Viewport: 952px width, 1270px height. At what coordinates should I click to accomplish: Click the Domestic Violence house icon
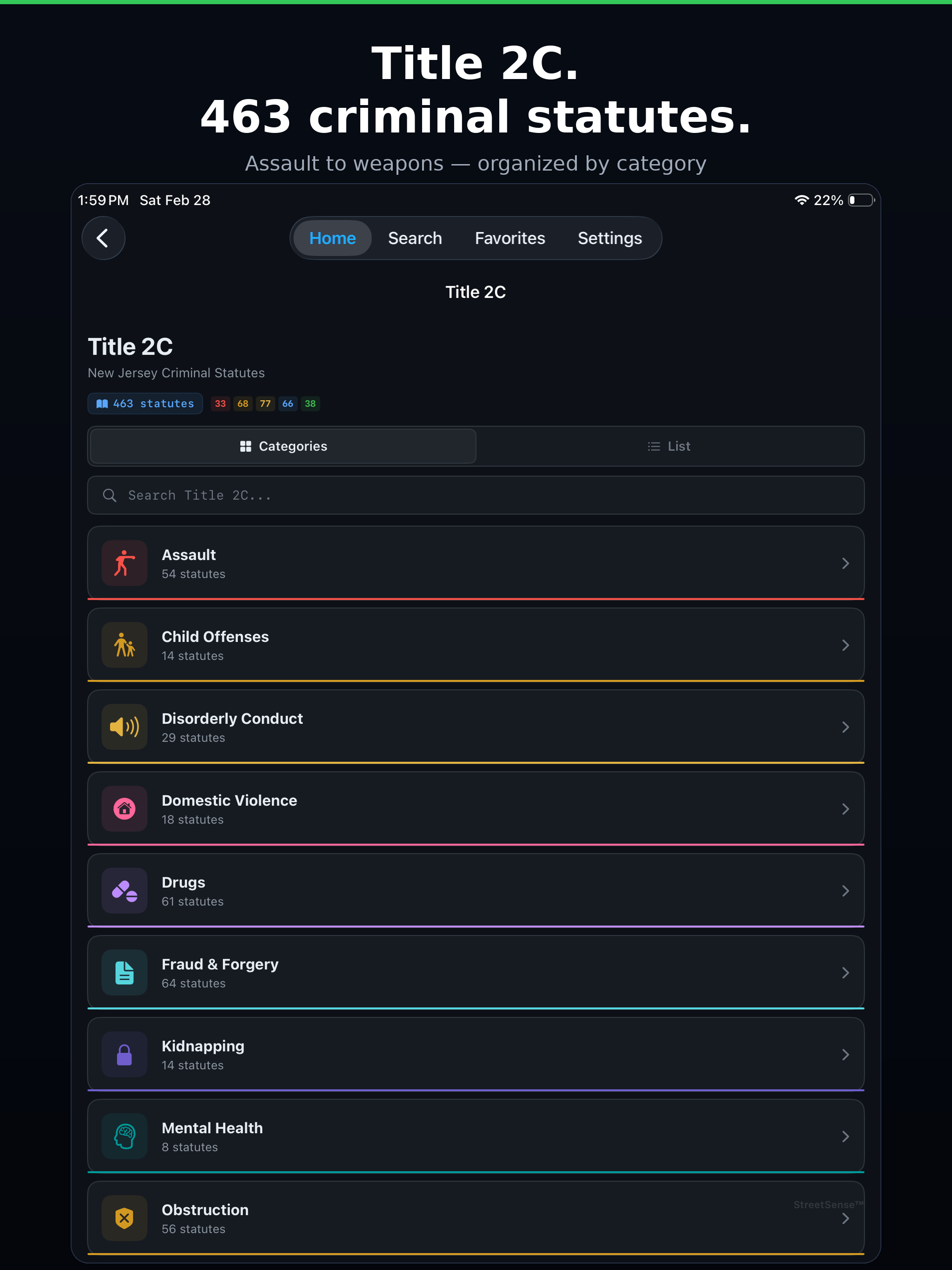[x=125, y=808]
